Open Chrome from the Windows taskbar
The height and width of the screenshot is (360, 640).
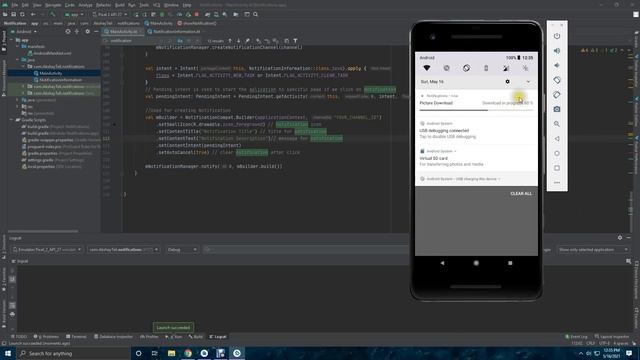[x=188, y=353]
